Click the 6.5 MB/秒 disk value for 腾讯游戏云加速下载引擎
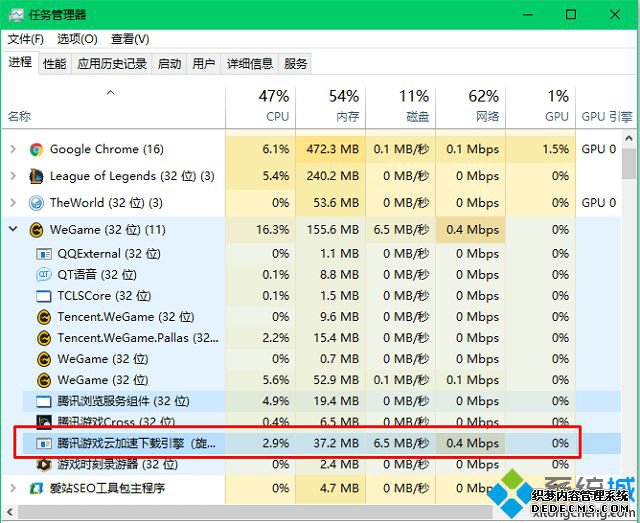Image resolution: width=640 pixels, height=523 pixels. point(401,443)
